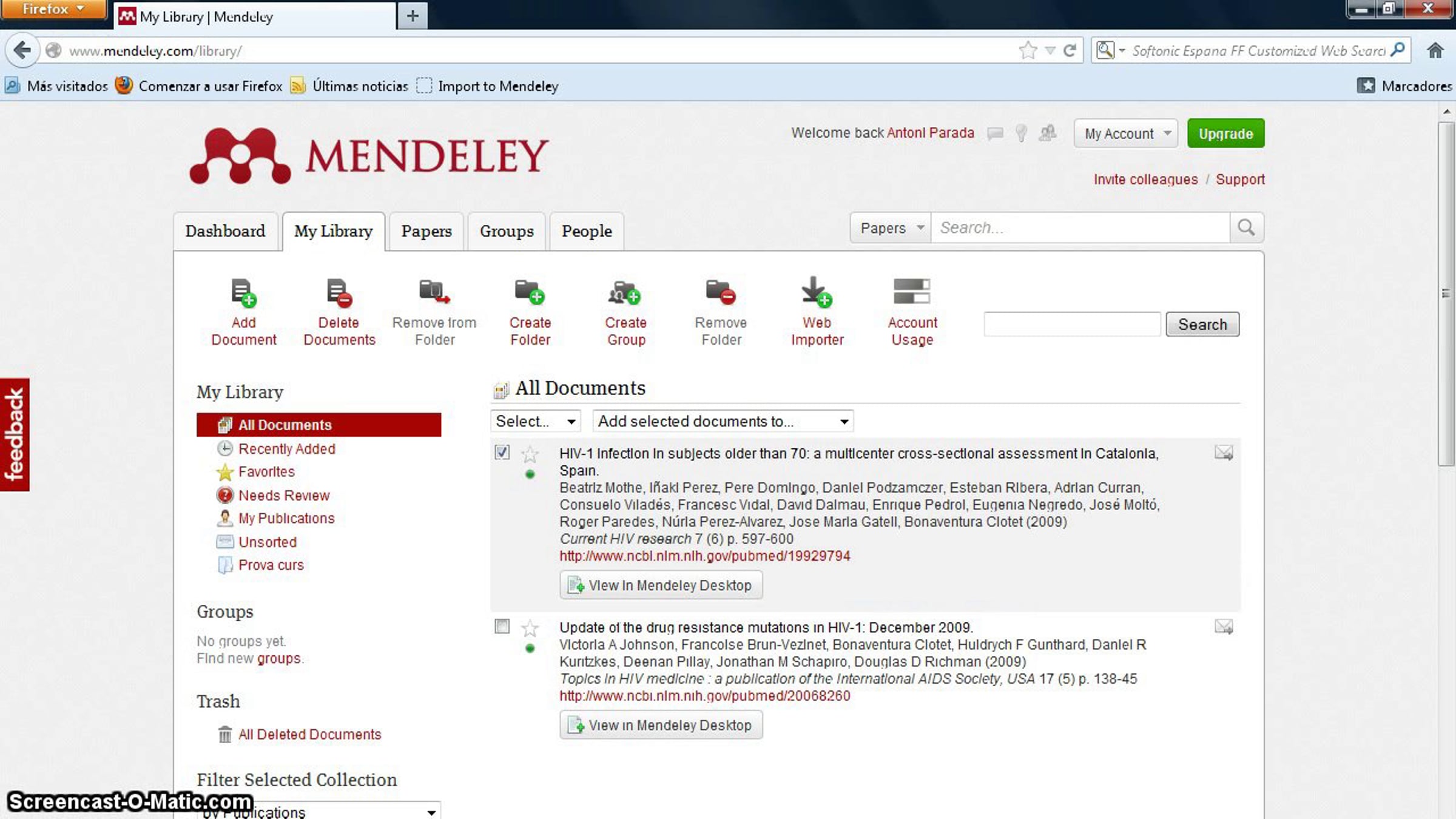Open a new browser tab
Viewport: 1456px width, 819px height.
(x=413, y=16)
